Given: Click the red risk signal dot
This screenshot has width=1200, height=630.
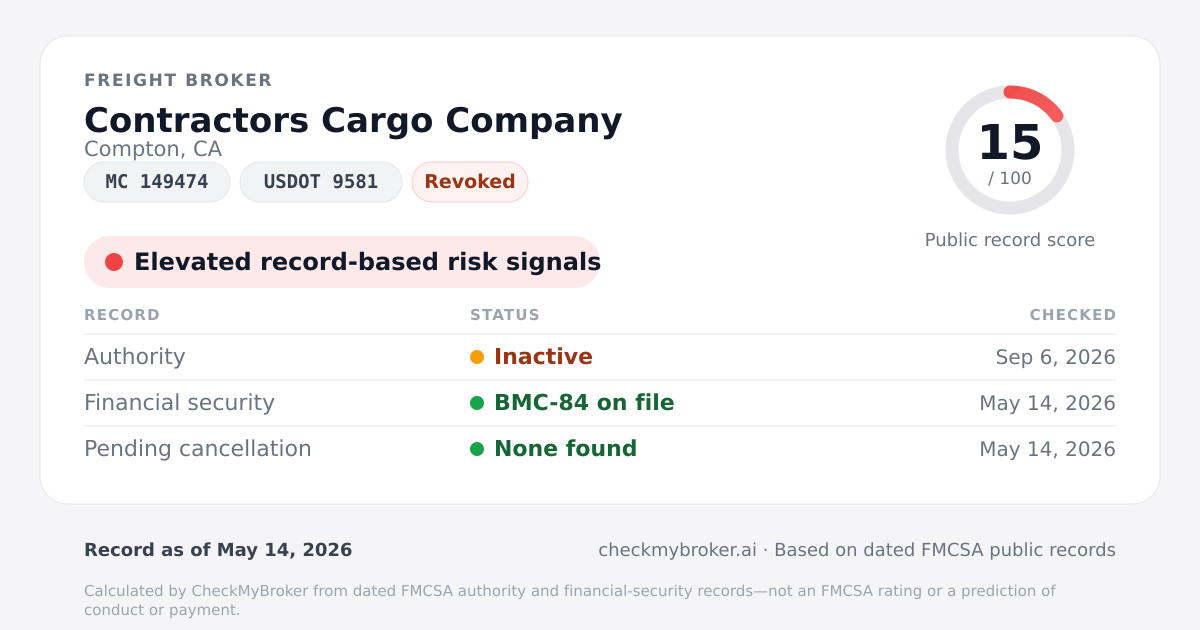Looking at the screenshot, I should click(x=114, y=262).
